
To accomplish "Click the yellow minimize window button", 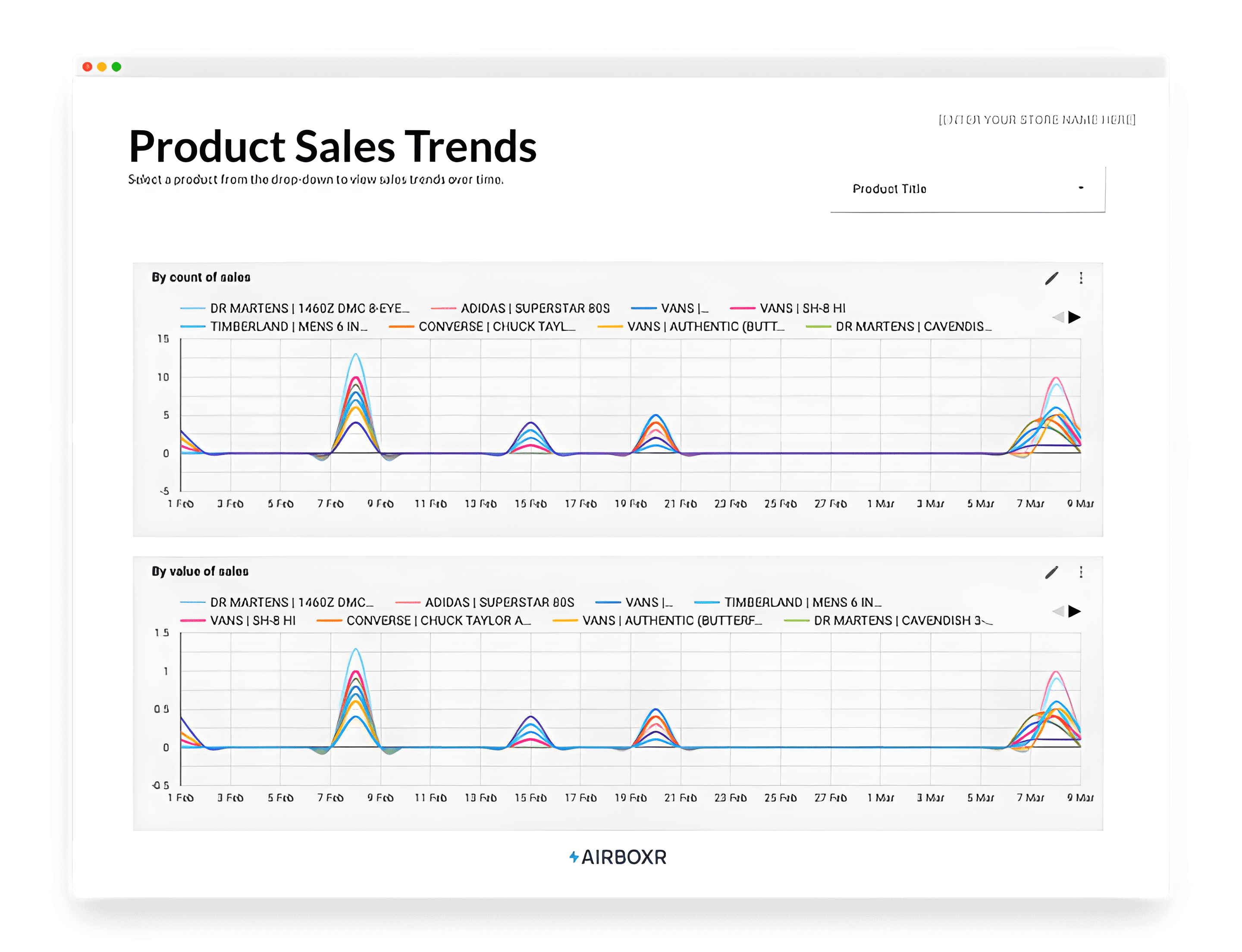I will [102, 67].
